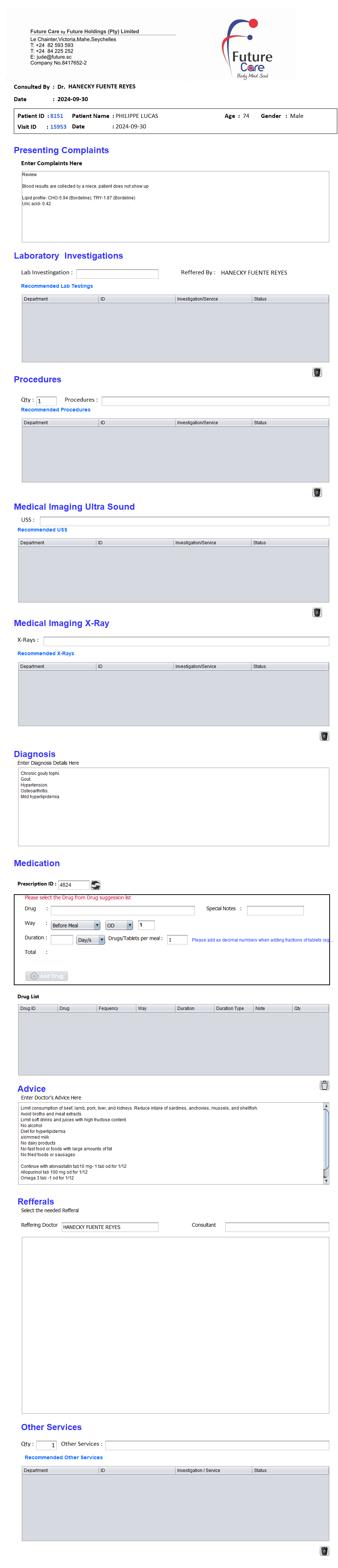Image resolution: width=338 pixels, height=1568 pixels.
Task: Click the Lab Investigation input field
Action: click(117, 274)
